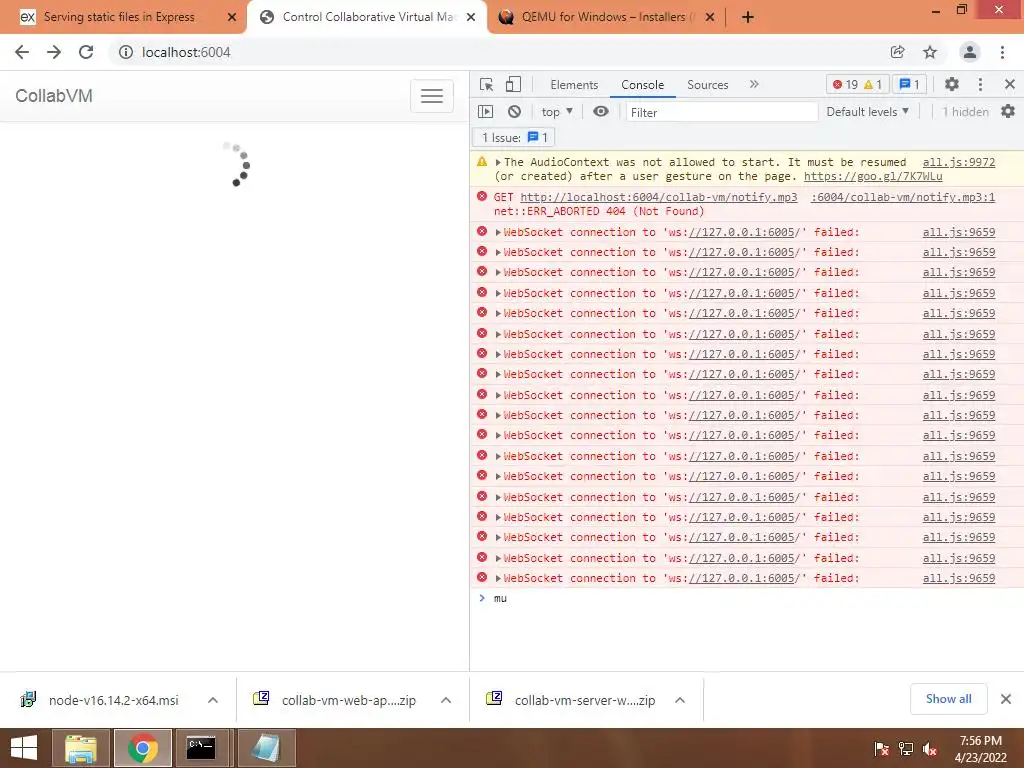
Task: Open the 1 Issue link
Action: point(515,138)
